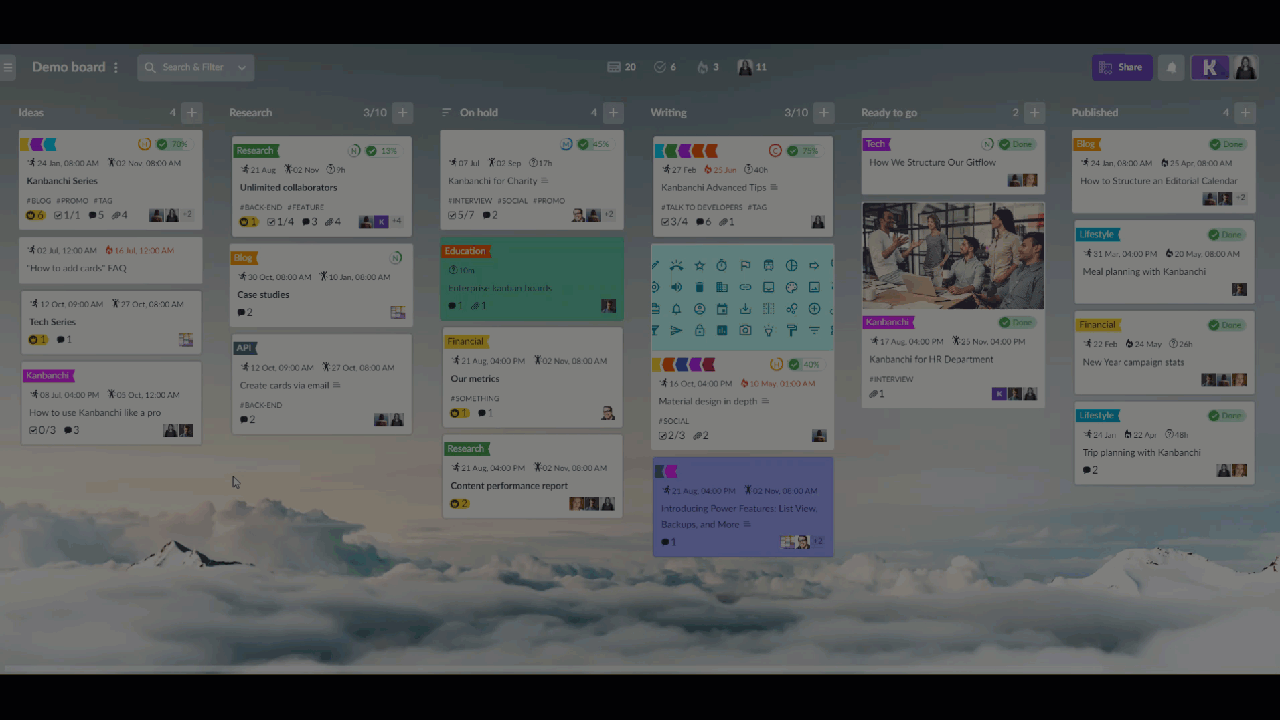Add a card to the Research list
Screen dimensions: 1280x720
pos(402,113)
